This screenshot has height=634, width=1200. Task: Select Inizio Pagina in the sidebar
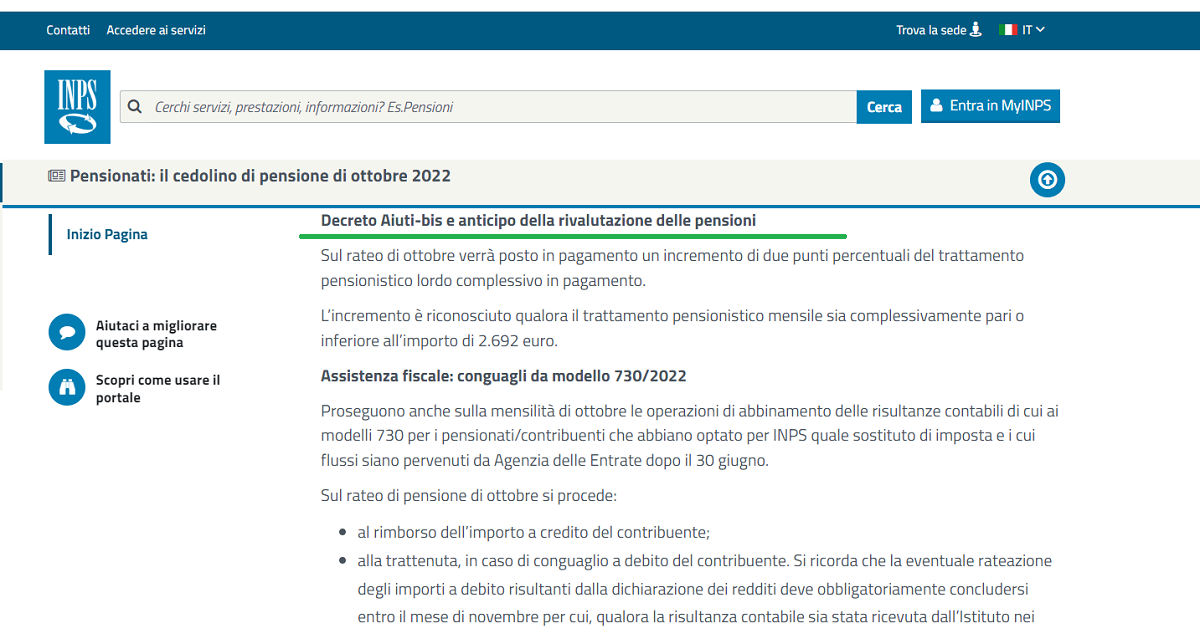107,234
